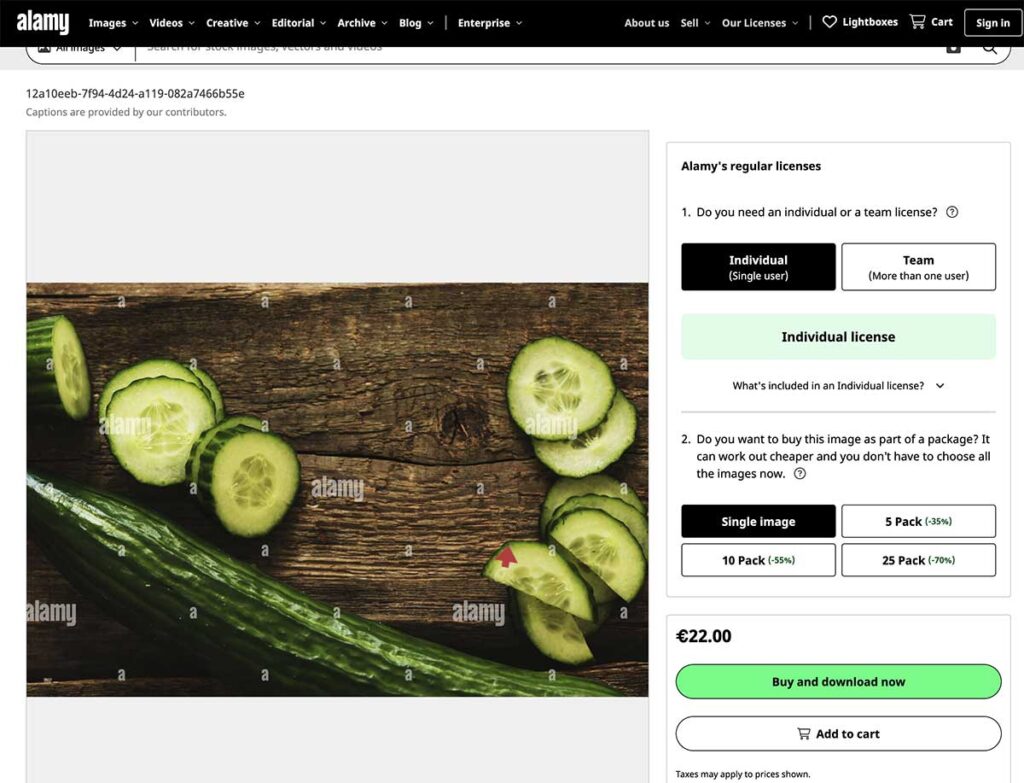The height and width of the screenshot is (783, 1024).
Task: Click the cart icon in Add to cart
Action: click(x=803, y=734)
